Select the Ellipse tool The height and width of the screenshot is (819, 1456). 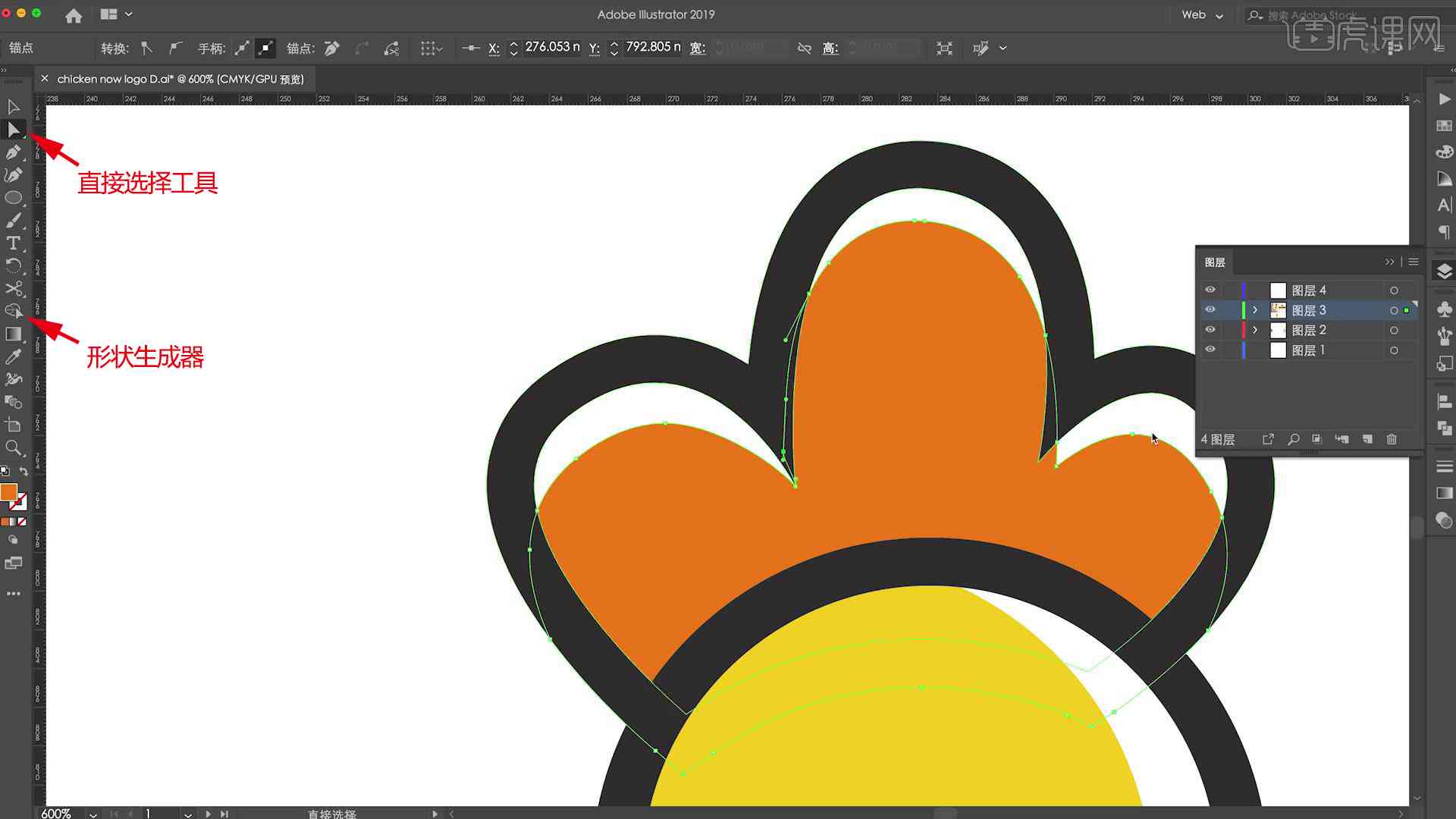coord(14,198)
